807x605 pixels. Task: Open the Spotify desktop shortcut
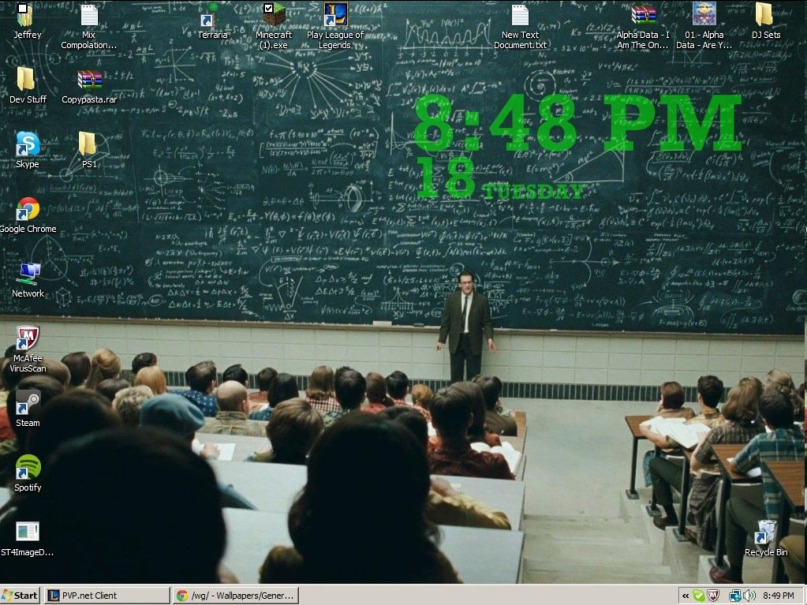coord(28,473)
